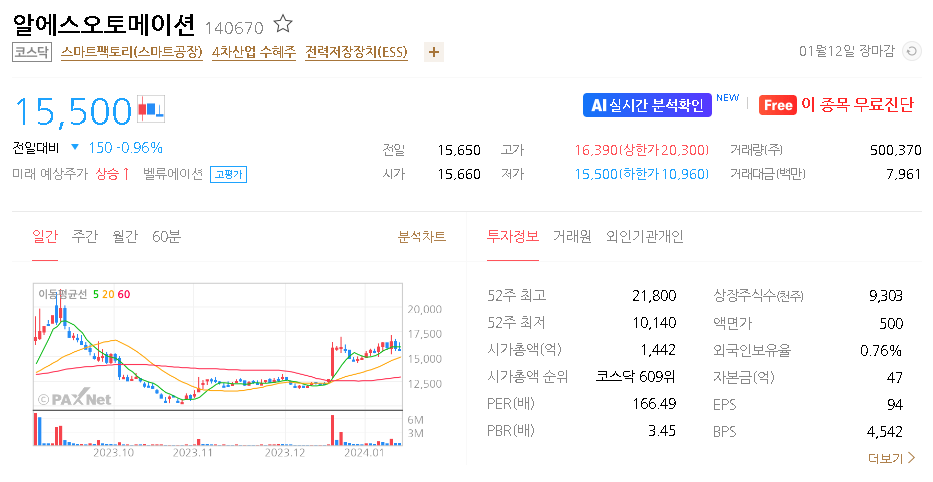Click the NEW badge next to AI button
This screenshot has width=933, height=482.
pos(727,98)
